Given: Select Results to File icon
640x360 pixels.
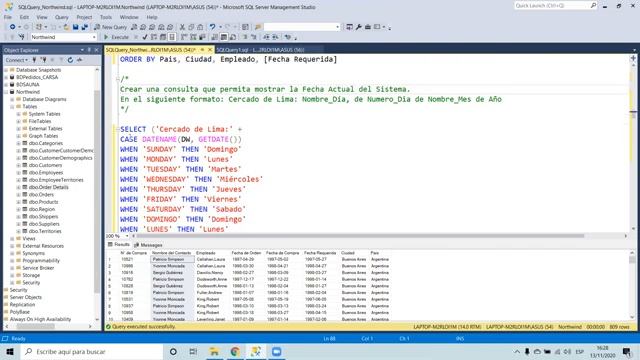Looking at the screenshot, I should pos(233,37).
